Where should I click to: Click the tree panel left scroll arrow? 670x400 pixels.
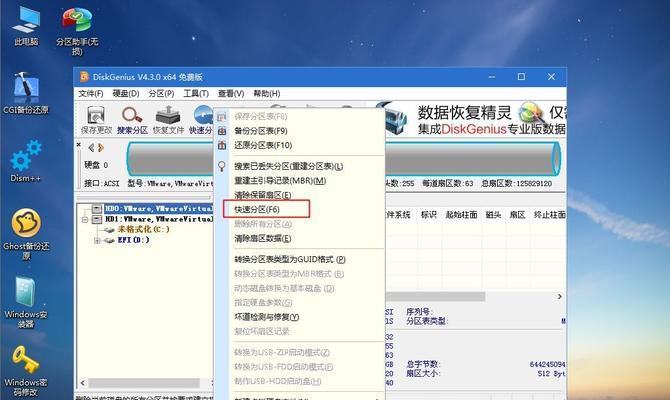pyautogui.click(x=83, y=383)
